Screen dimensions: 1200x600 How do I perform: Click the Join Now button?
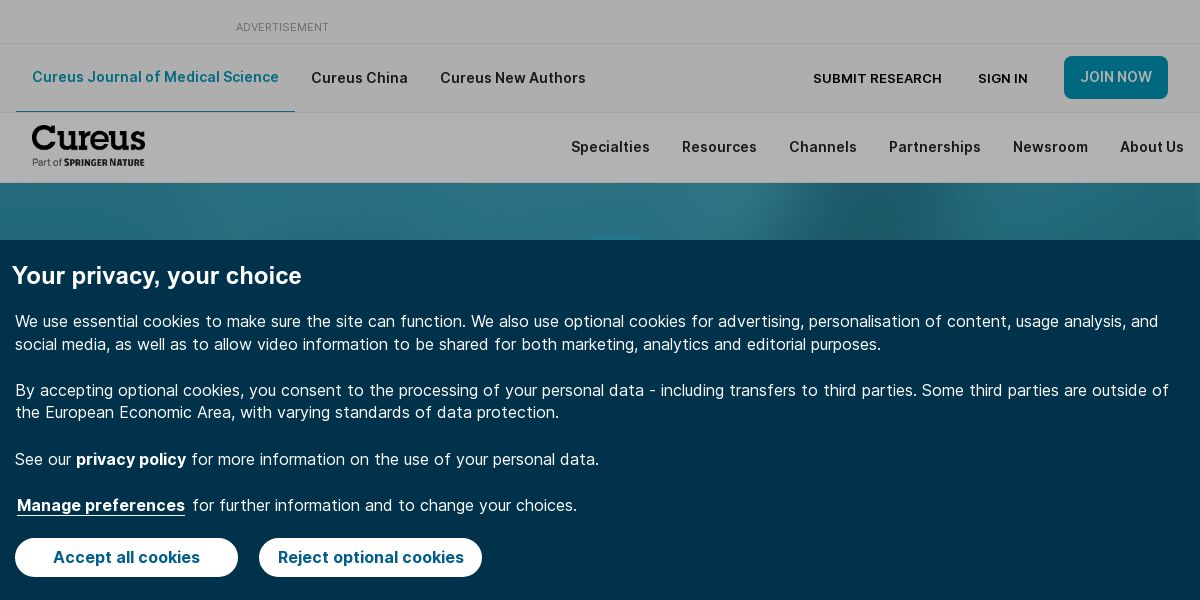coord(1116,77)
